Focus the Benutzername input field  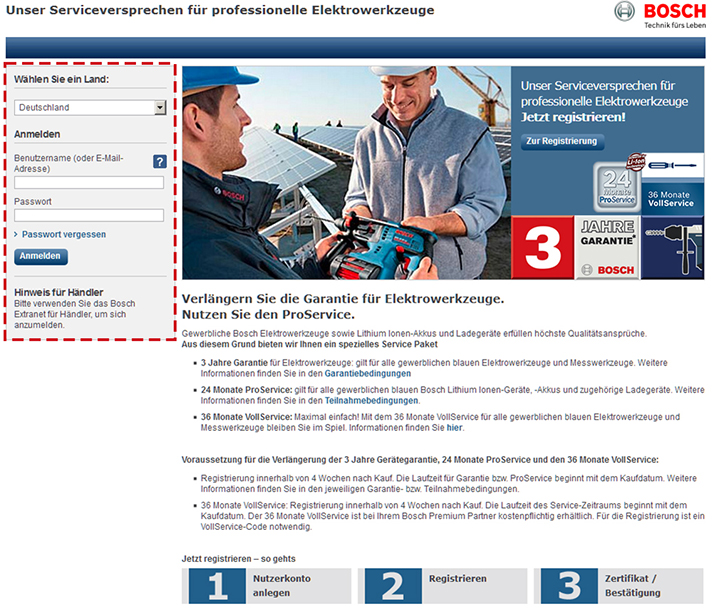point(89,183)
